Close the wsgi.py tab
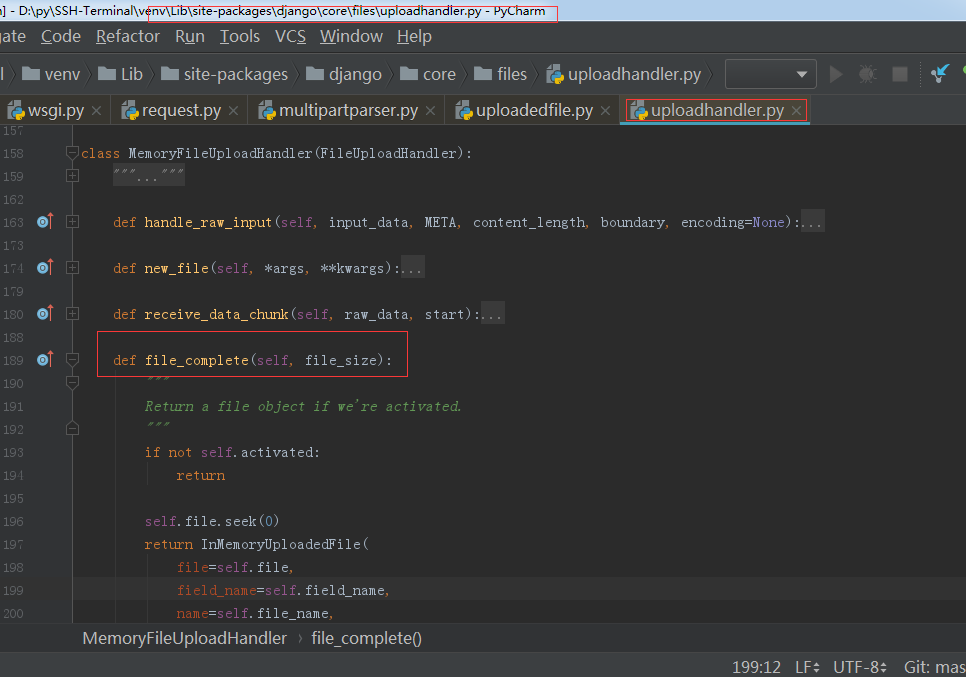Viewport: 966px width, 677px height. (96, 111)
